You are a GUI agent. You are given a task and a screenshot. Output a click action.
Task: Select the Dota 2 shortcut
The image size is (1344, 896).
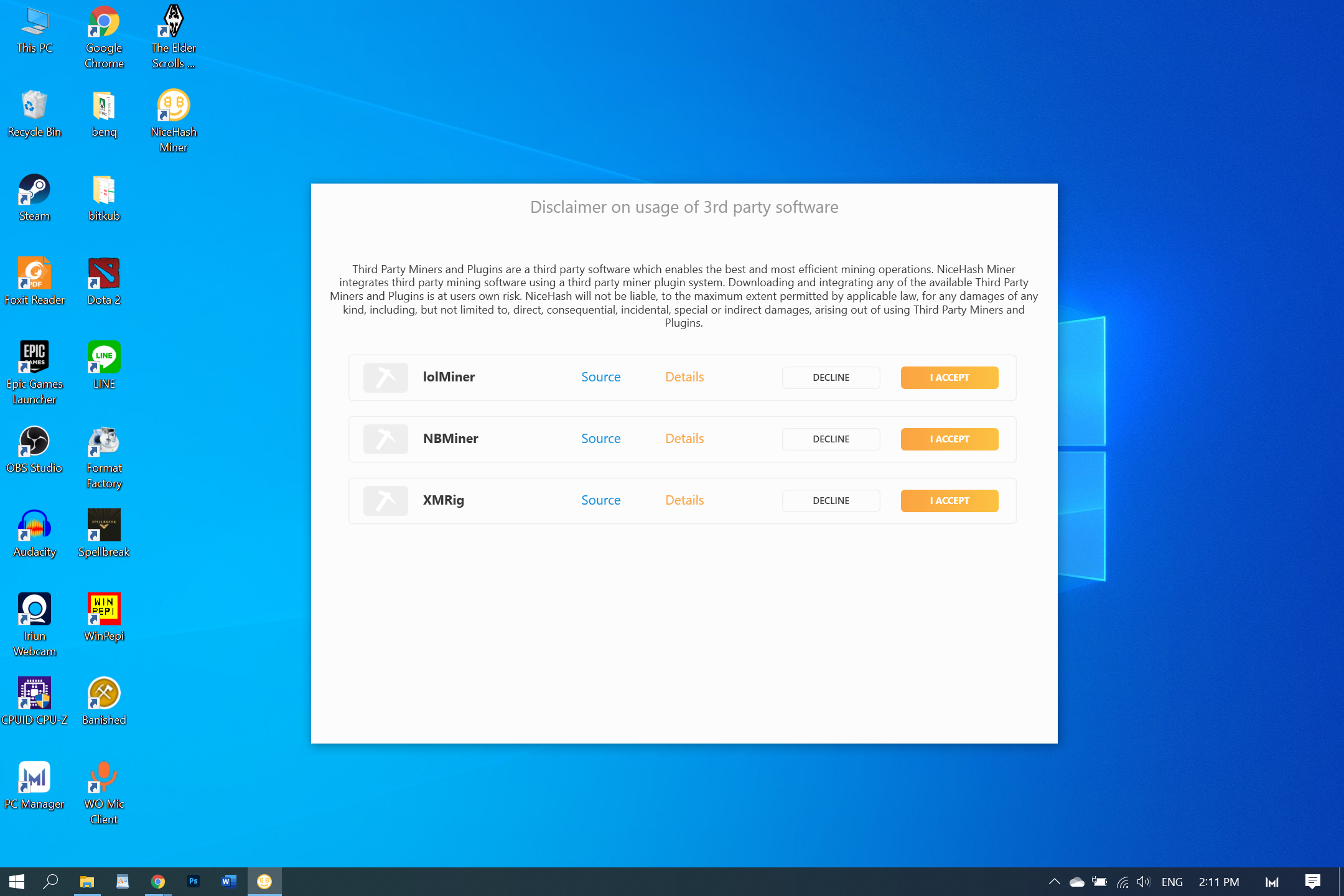[x=104, y=282]
